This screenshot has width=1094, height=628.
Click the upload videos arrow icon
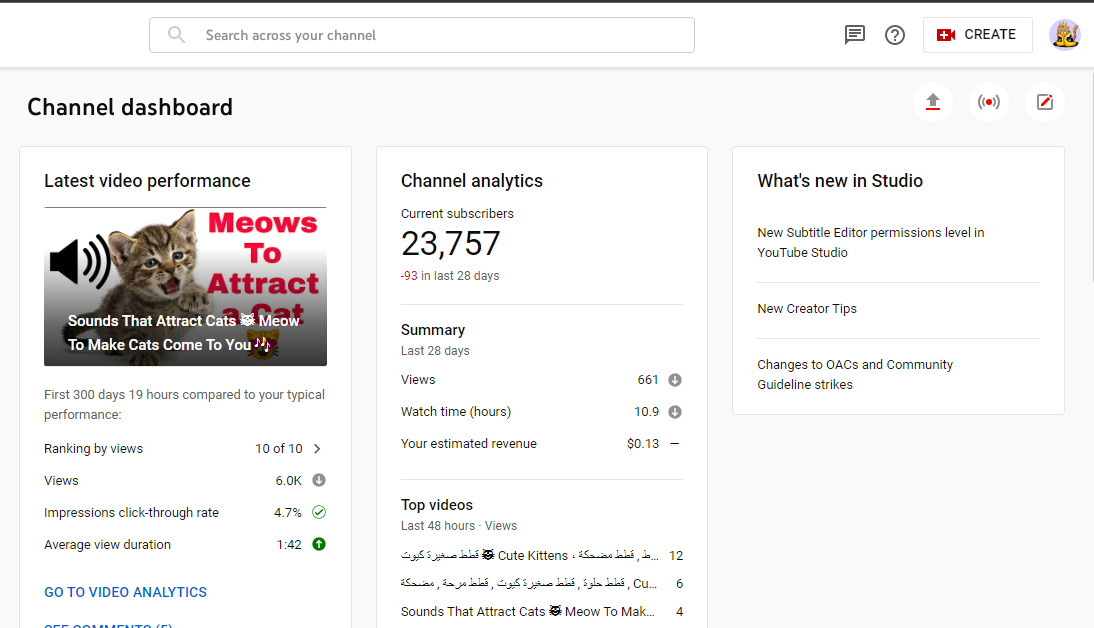[x=933, y=102]
